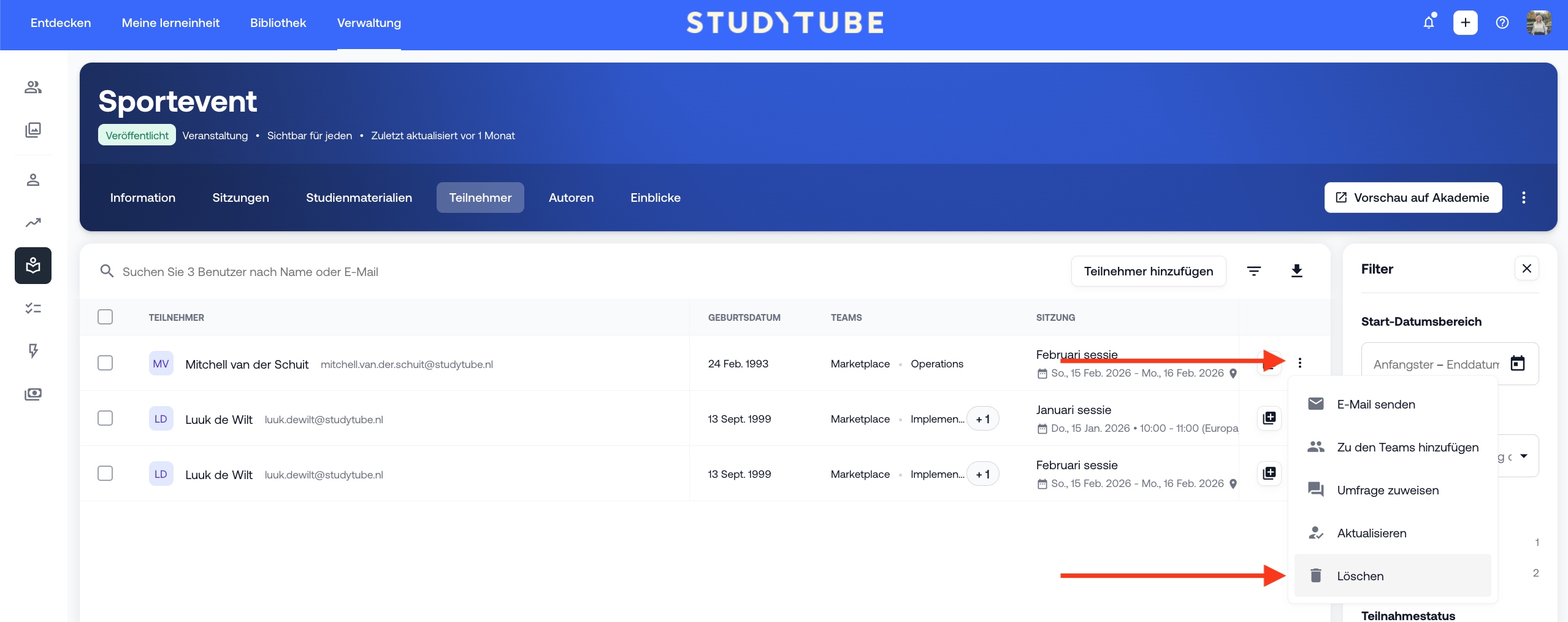1568x622 pixels.
Task: Click the filter list icon
Action: point(1254,271)
